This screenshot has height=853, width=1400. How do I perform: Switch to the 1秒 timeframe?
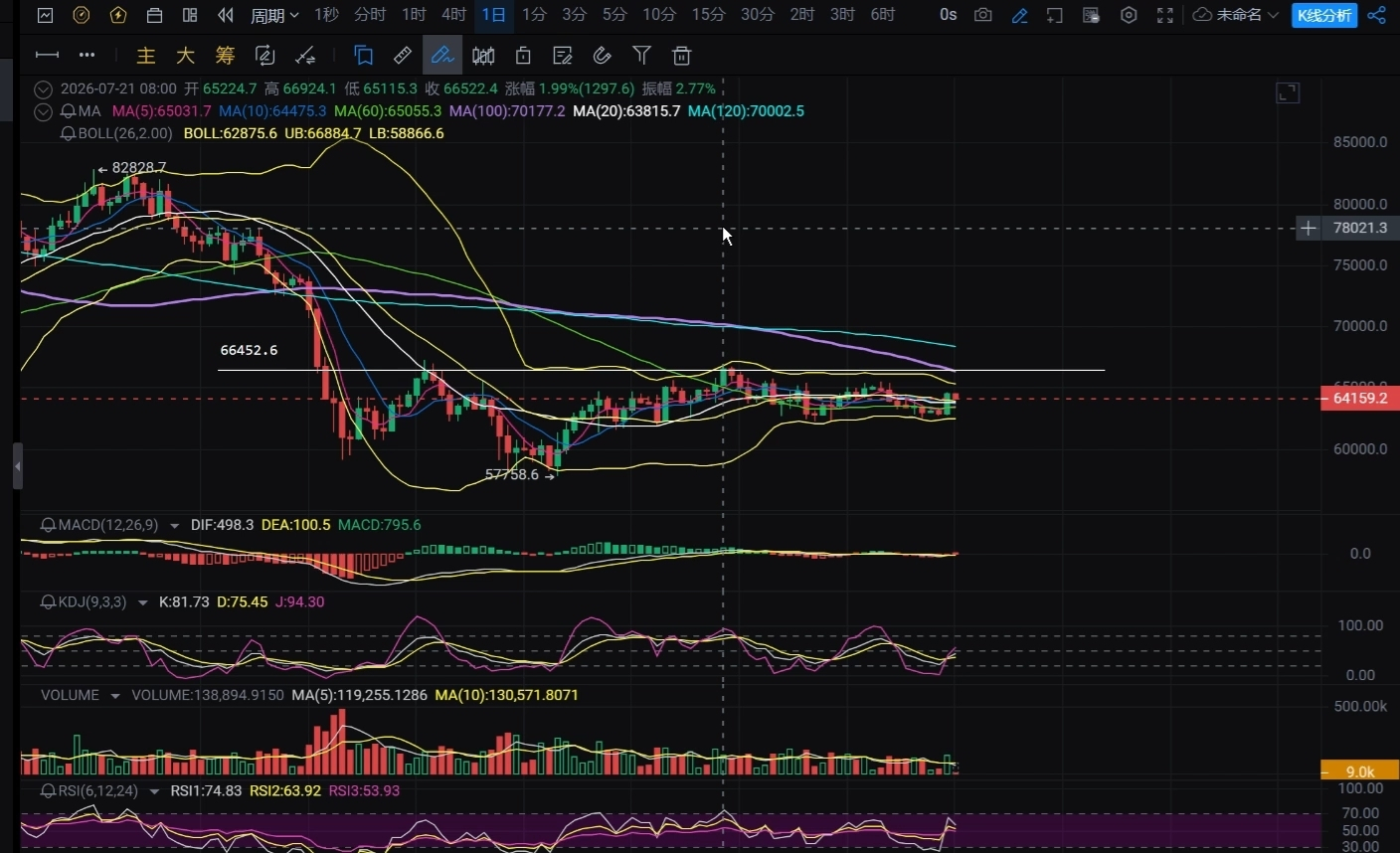(326, 15)
